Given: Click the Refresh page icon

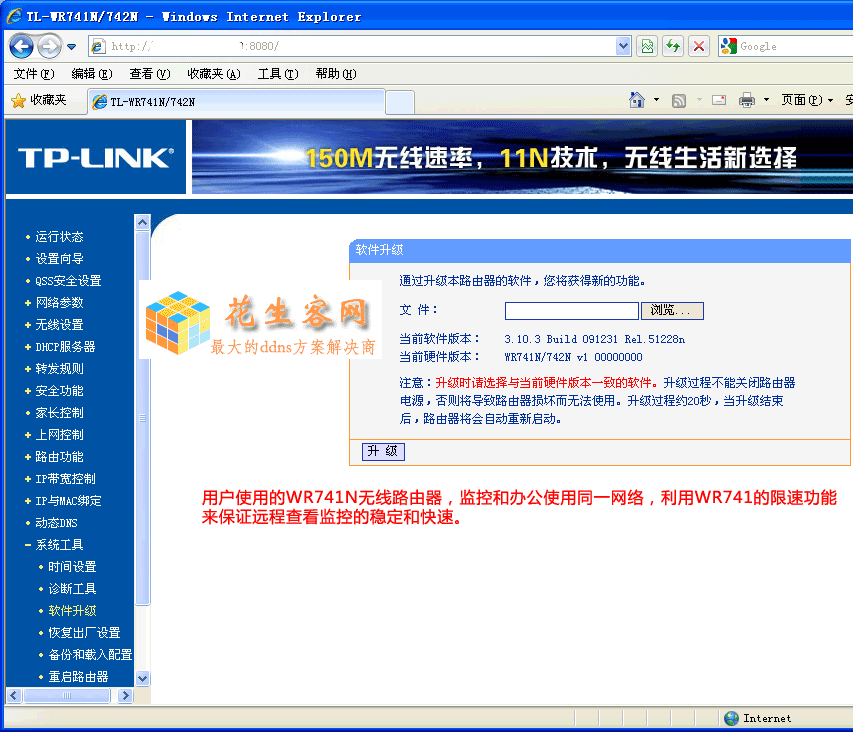Looking at the screenshot, I should pyautogui.click(x=673, y=46).
